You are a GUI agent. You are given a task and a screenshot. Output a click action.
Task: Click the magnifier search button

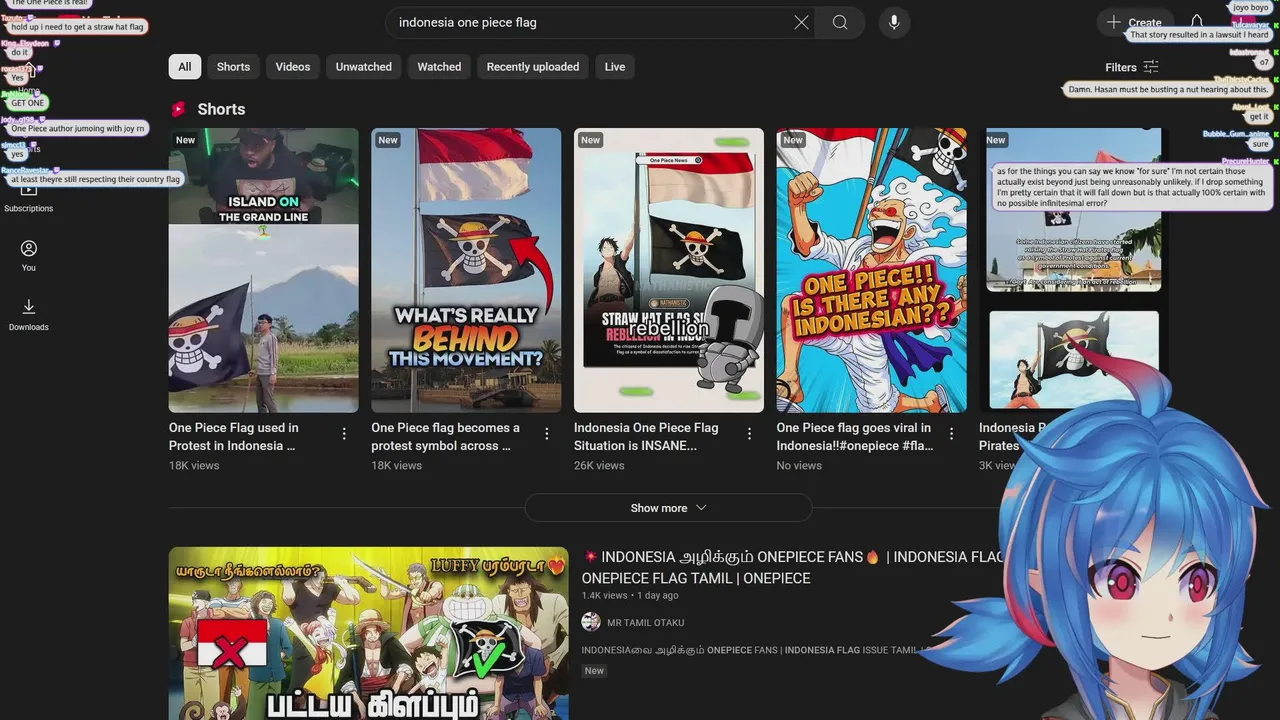coord(840,22)
